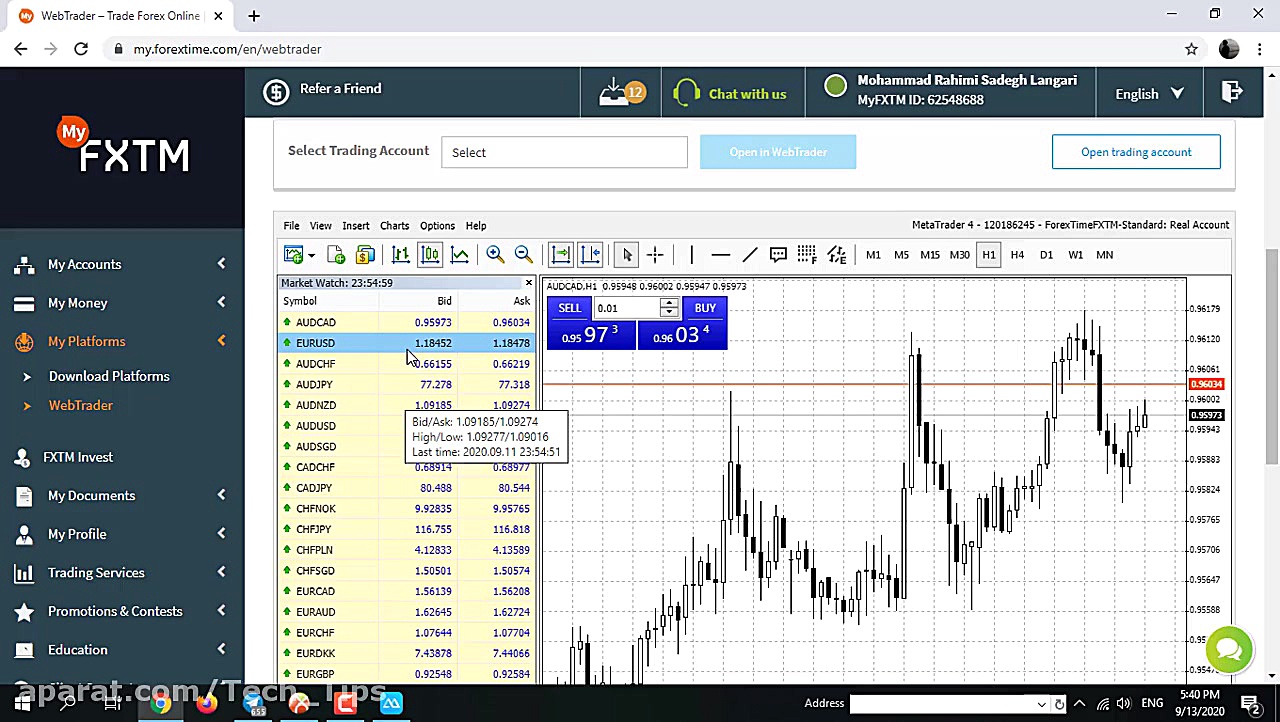Toggle chart auto scroll

[561, 255]
